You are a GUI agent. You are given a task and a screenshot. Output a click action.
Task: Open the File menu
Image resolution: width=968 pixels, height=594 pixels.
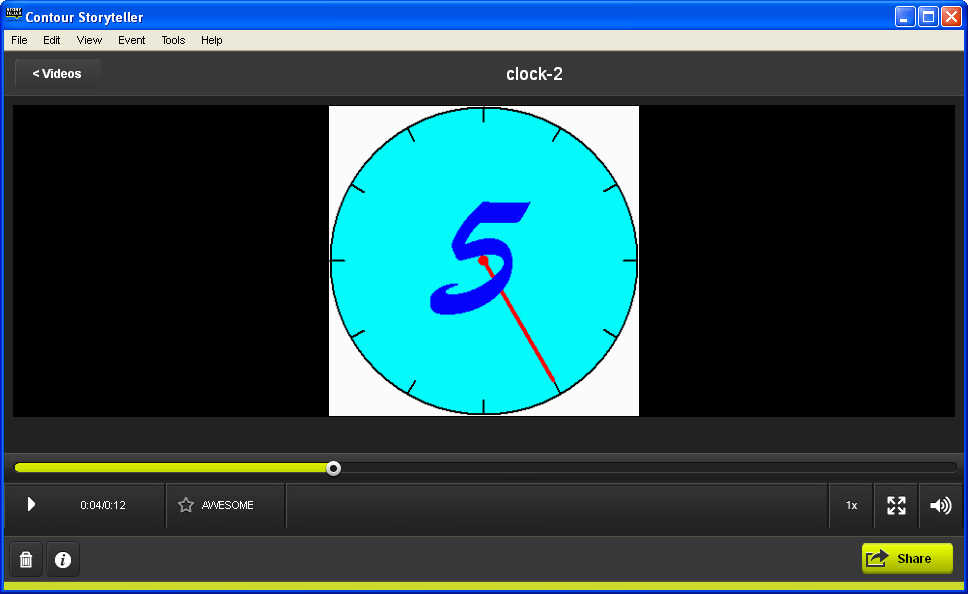[19, 40]
